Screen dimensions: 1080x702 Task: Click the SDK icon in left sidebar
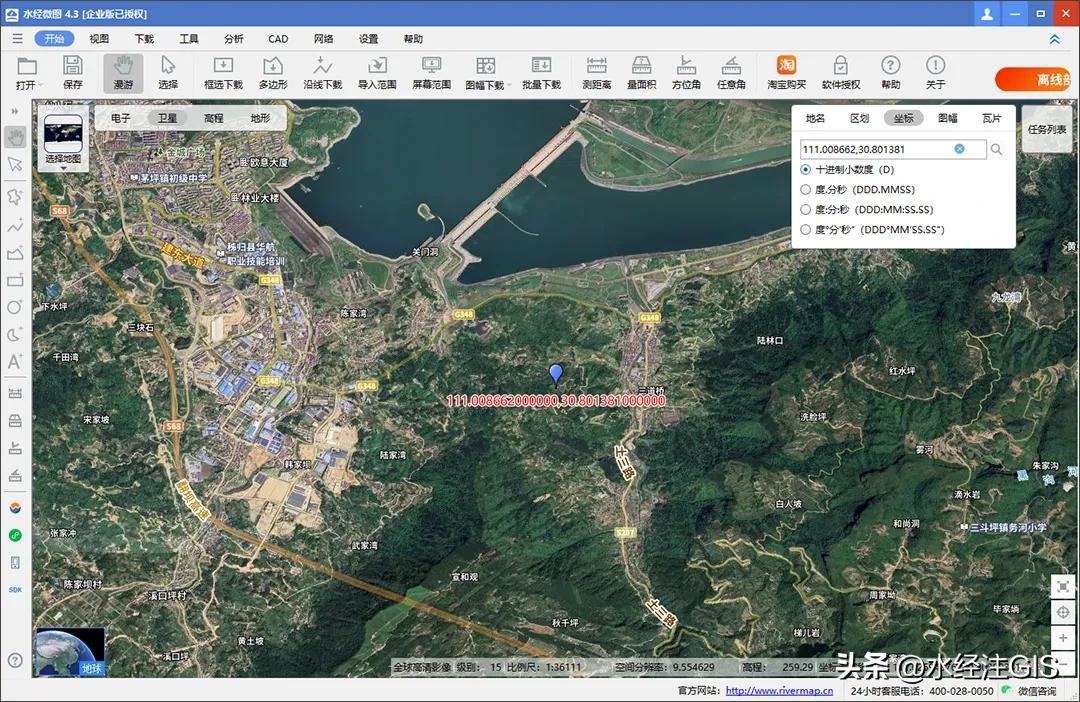(x=15, y=590)
